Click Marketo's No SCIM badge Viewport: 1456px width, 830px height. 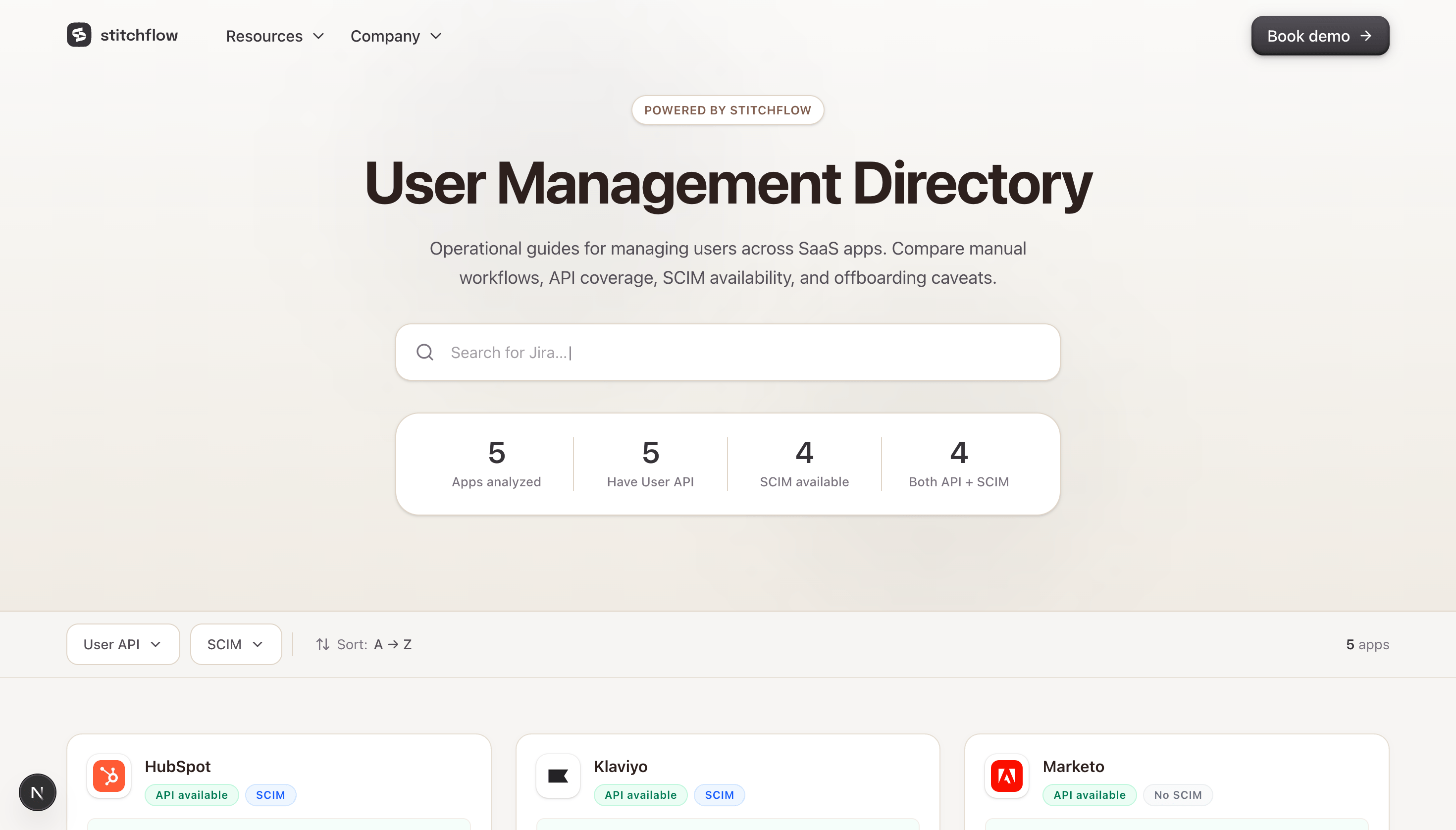(1178, 795)
